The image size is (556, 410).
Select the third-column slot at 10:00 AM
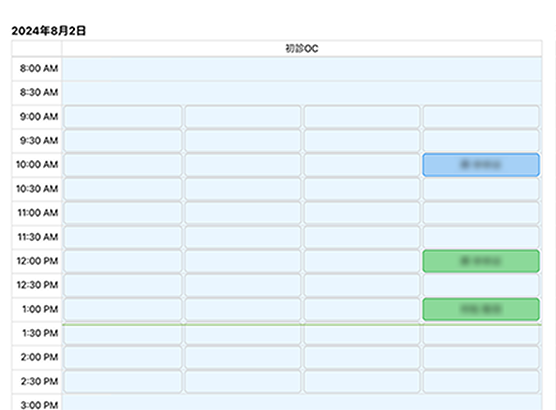click(362, 165)
